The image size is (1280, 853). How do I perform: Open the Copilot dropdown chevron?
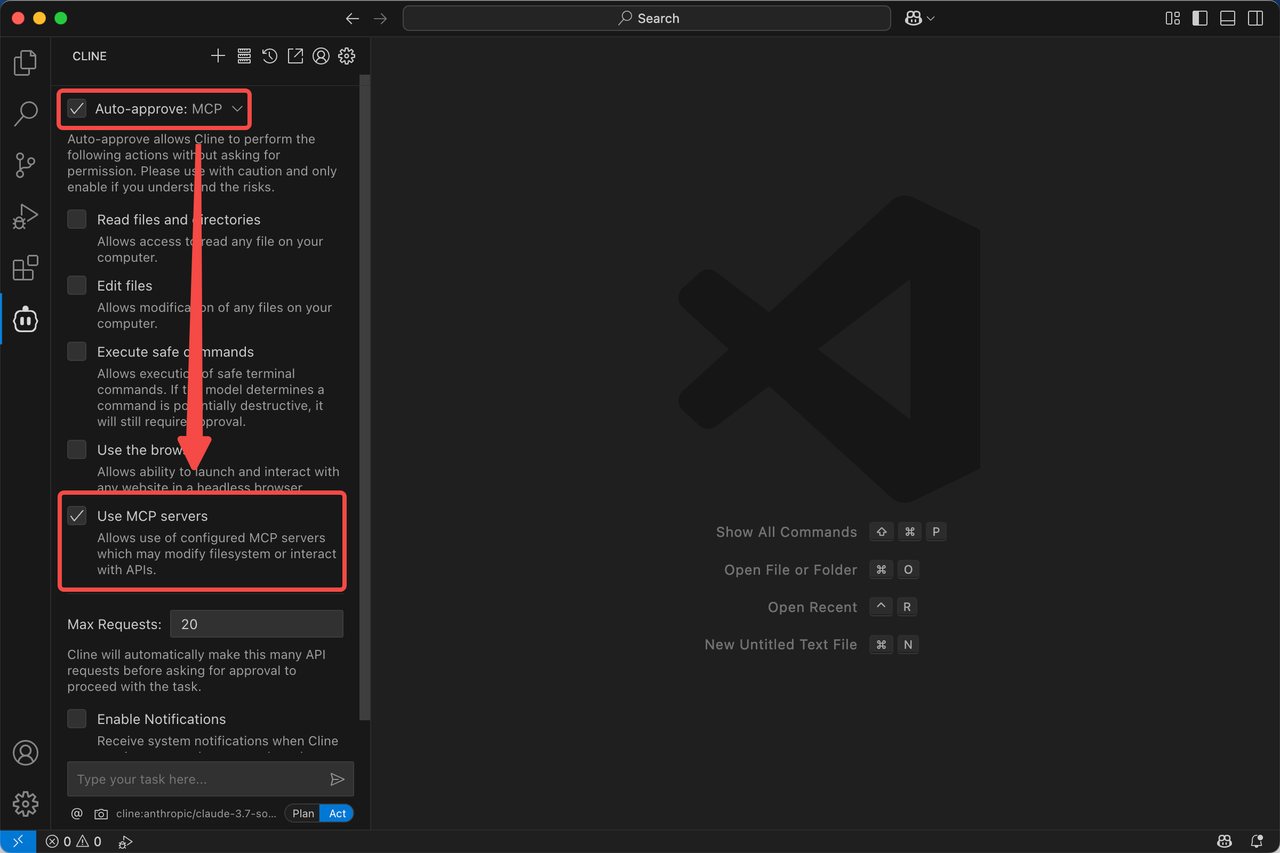click(931, 18)
